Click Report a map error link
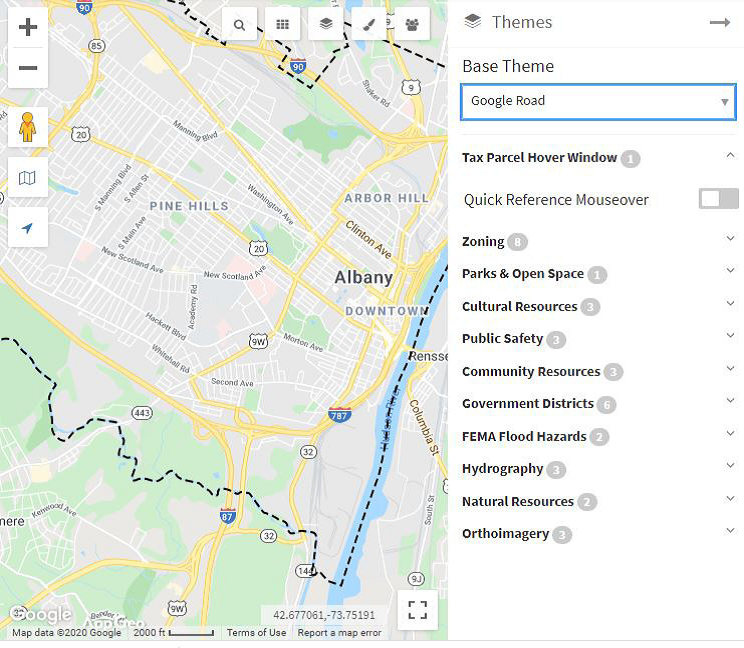The width and height of the screenshot is (744, 648). click(339, 632)
